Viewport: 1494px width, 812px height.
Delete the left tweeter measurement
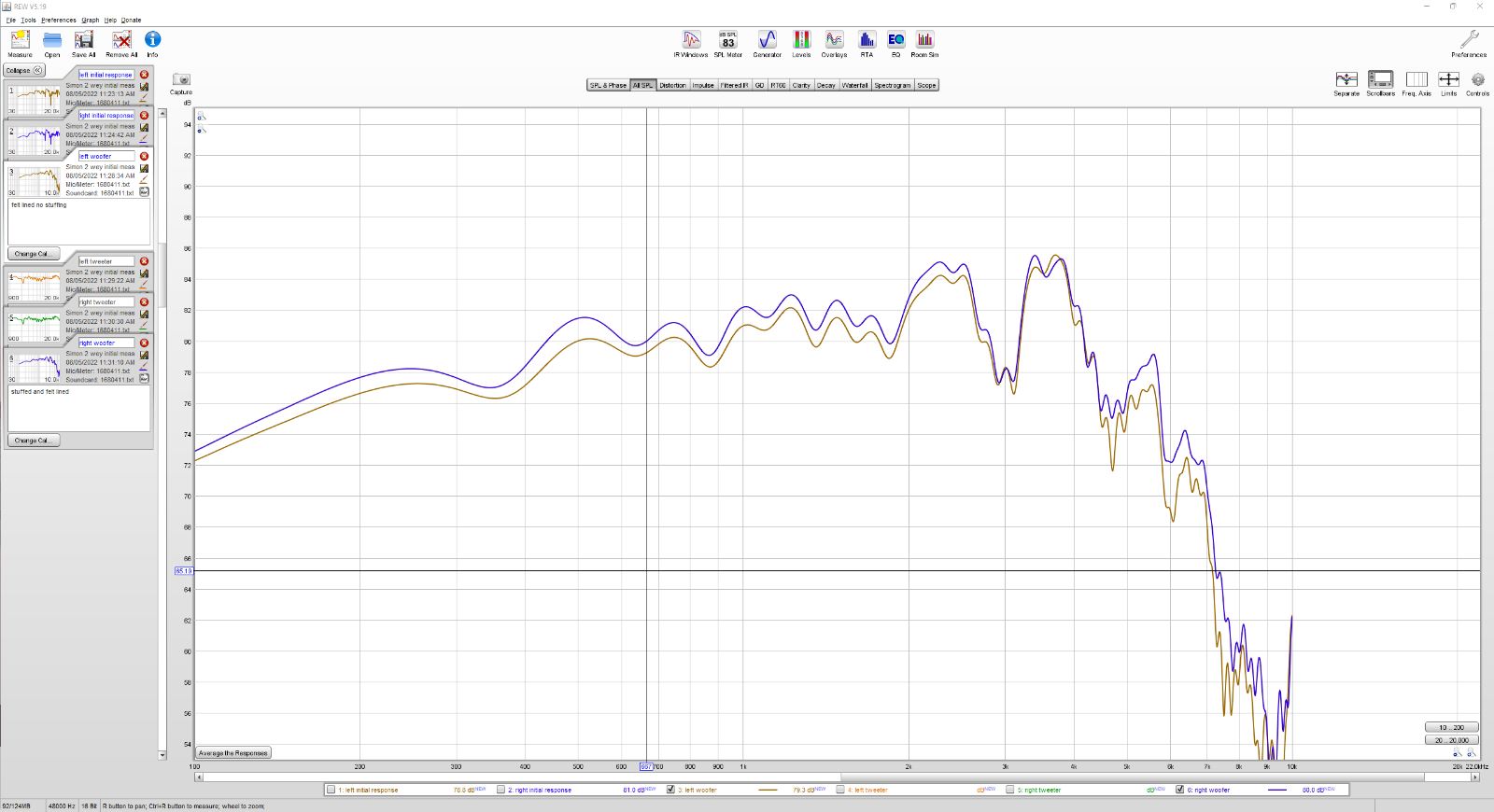pyautogui.click(x=144, y=261)
